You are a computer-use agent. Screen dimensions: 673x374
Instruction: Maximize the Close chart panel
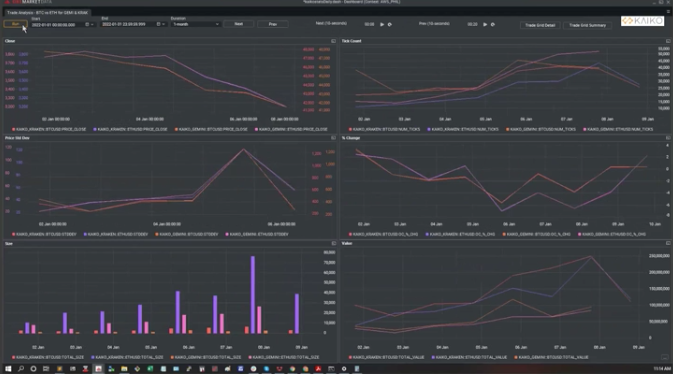(x=333, y=41)
